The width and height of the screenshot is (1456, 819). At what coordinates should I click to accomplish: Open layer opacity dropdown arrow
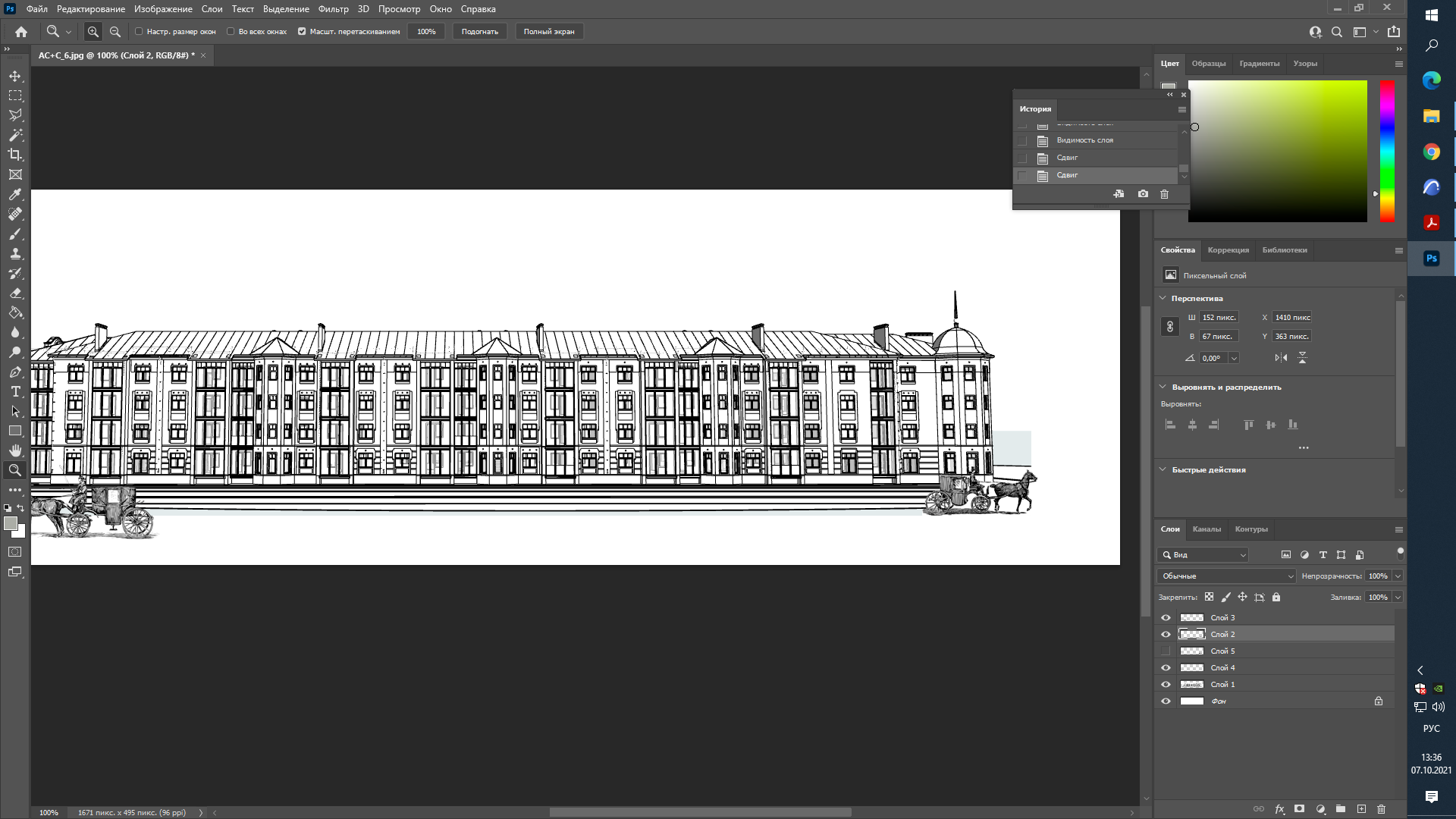pyautogui.click(x=1398, y=576)
